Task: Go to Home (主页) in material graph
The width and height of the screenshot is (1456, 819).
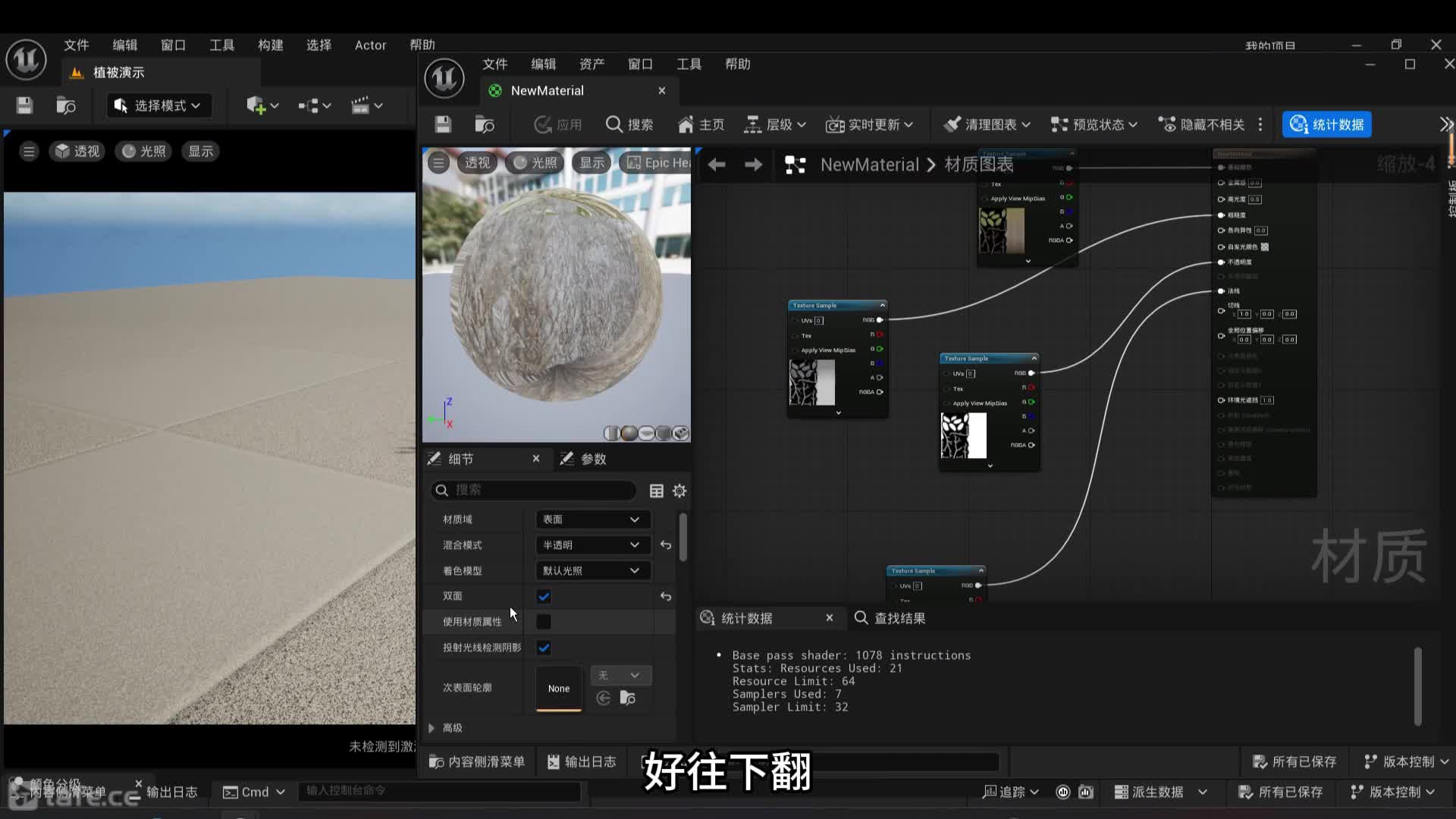Action: 701,124
